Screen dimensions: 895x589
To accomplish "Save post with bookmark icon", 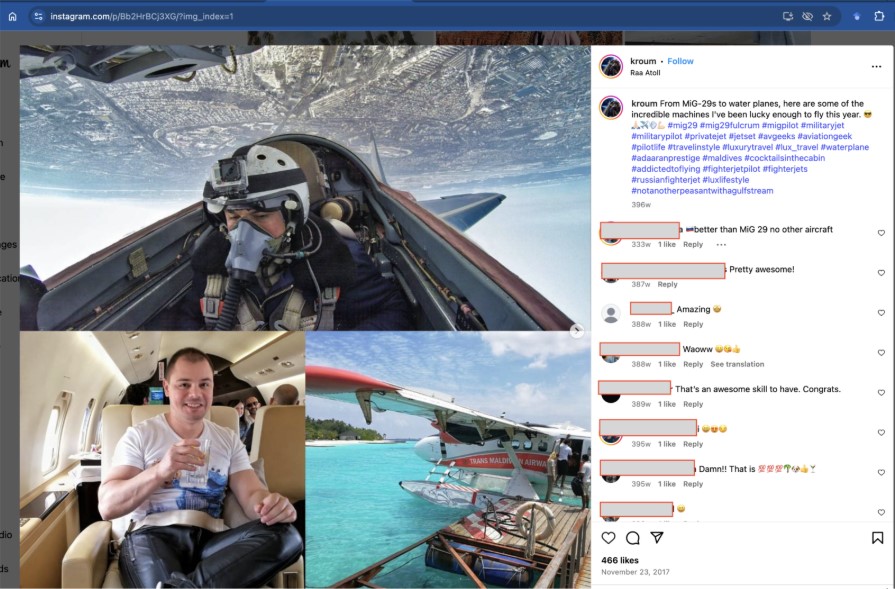I will coord(877,538).
